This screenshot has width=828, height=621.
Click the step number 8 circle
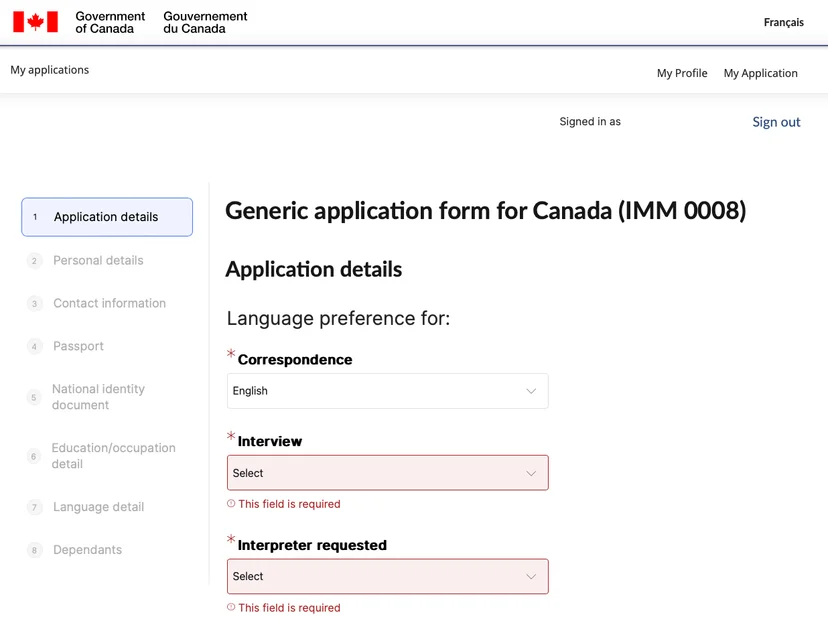pyautogui.click(x=34, y=550)
